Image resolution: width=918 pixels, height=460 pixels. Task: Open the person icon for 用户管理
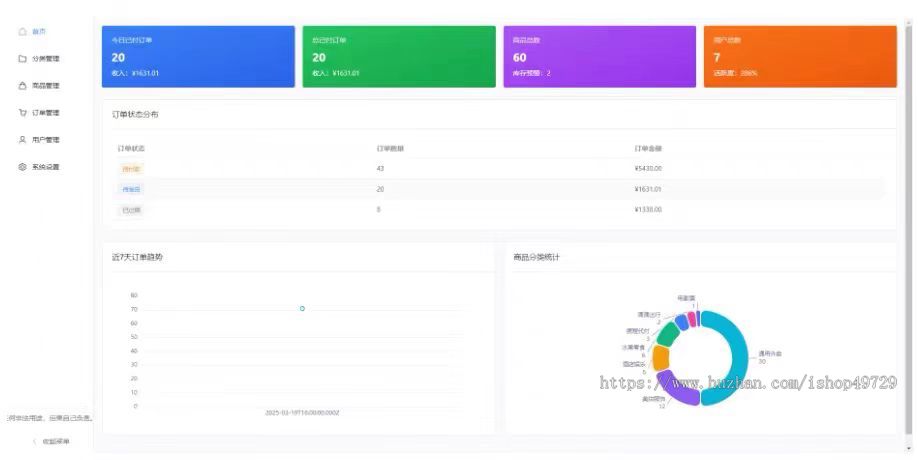[22, 140]
